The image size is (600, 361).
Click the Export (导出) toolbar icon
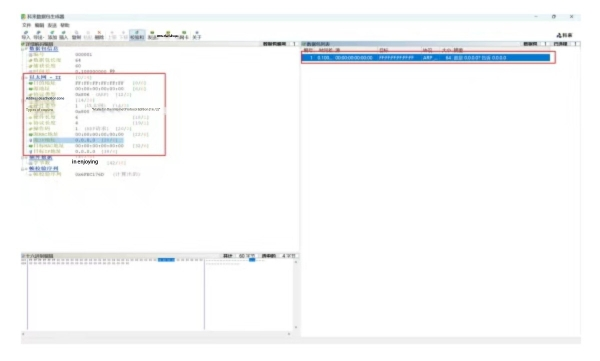coord(38,35)
